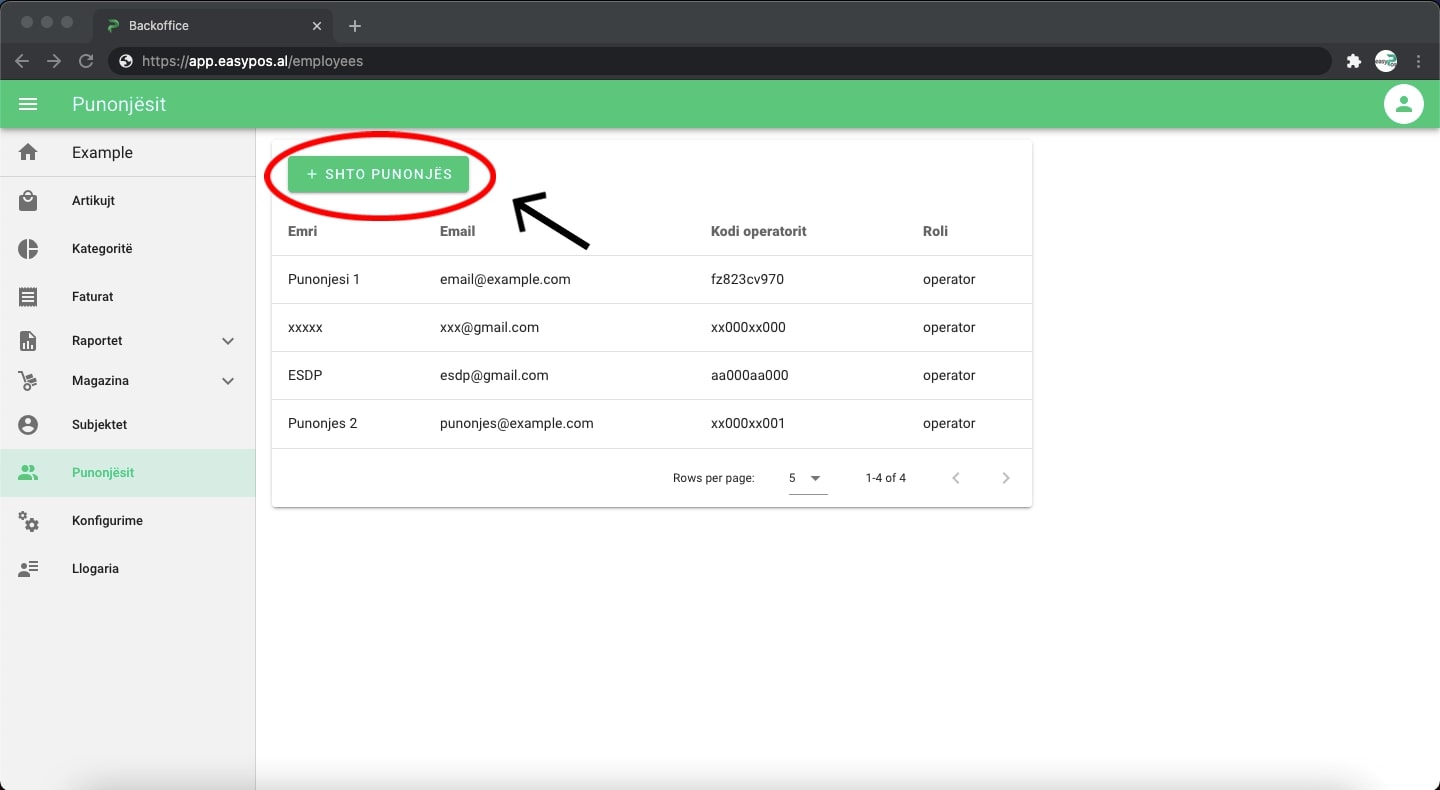Open the Rows per page dropdown
The height and width of the screenshot is (790, 1440).
pos(808,478)
